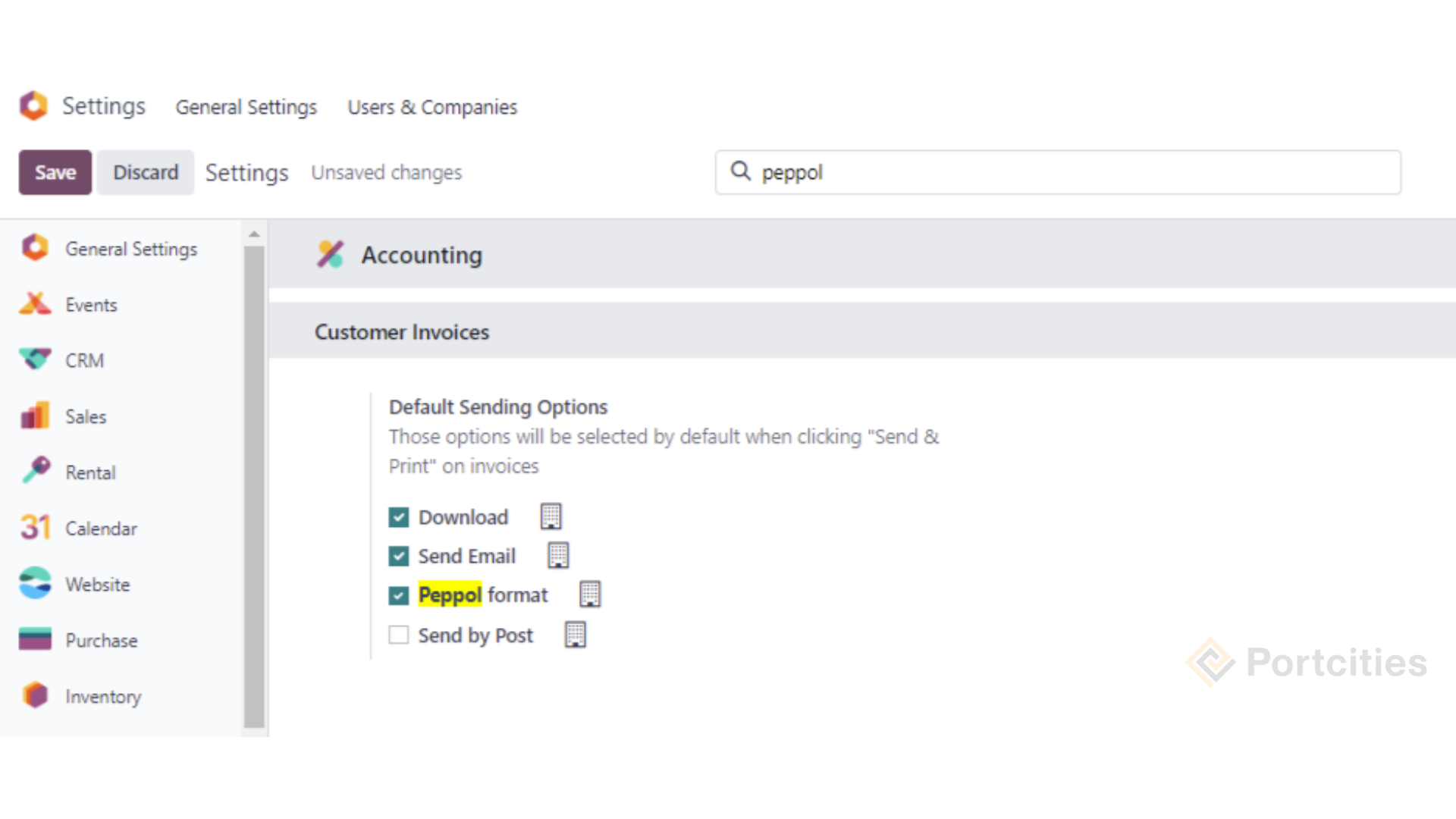Uncheck the Download sending option
The image size is (1456, 819).
point(399,516)
